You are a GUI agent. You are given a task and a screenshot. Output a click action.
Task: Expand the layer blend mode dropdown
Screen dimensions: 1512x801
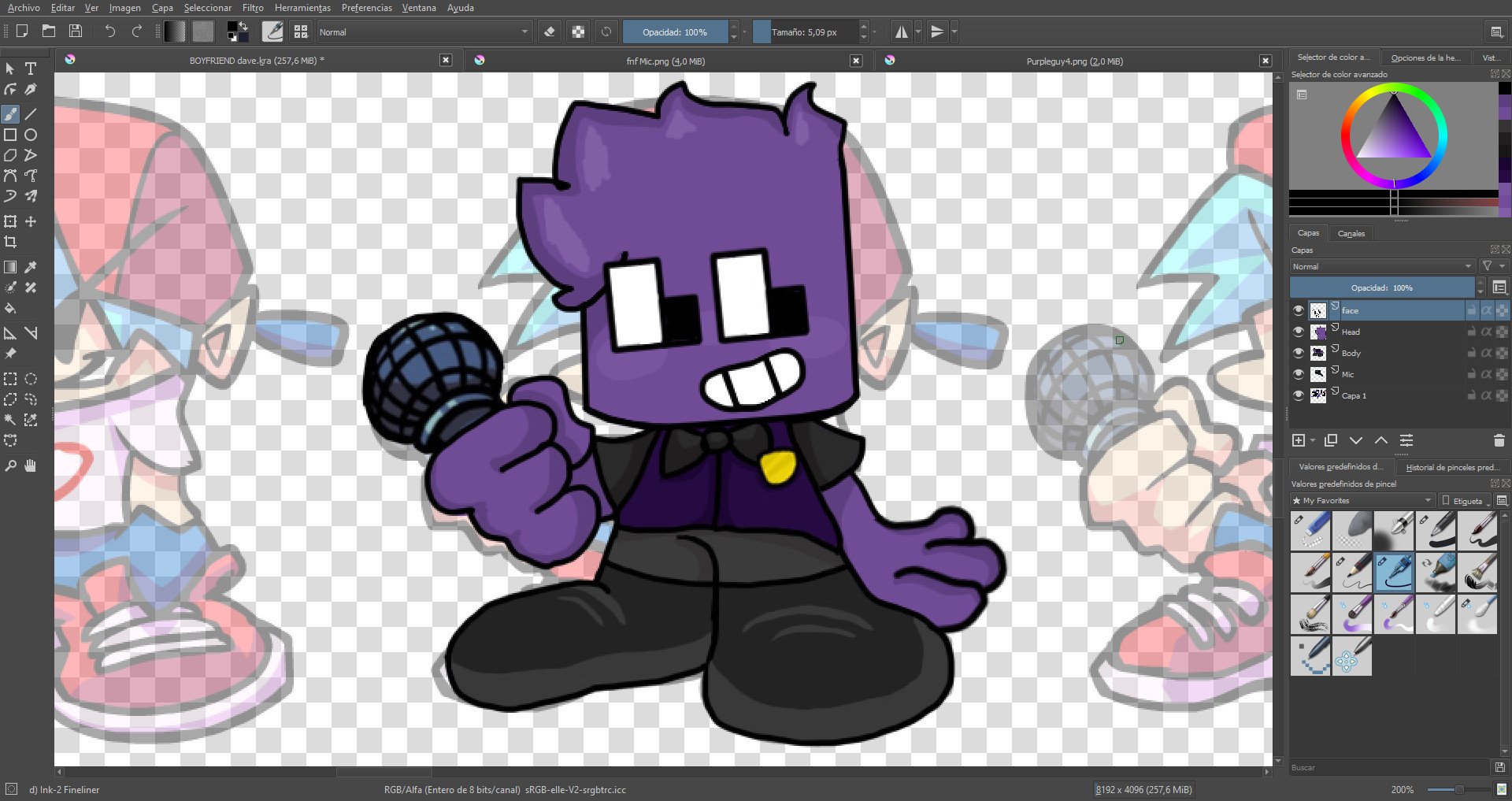pos(1381,266)
